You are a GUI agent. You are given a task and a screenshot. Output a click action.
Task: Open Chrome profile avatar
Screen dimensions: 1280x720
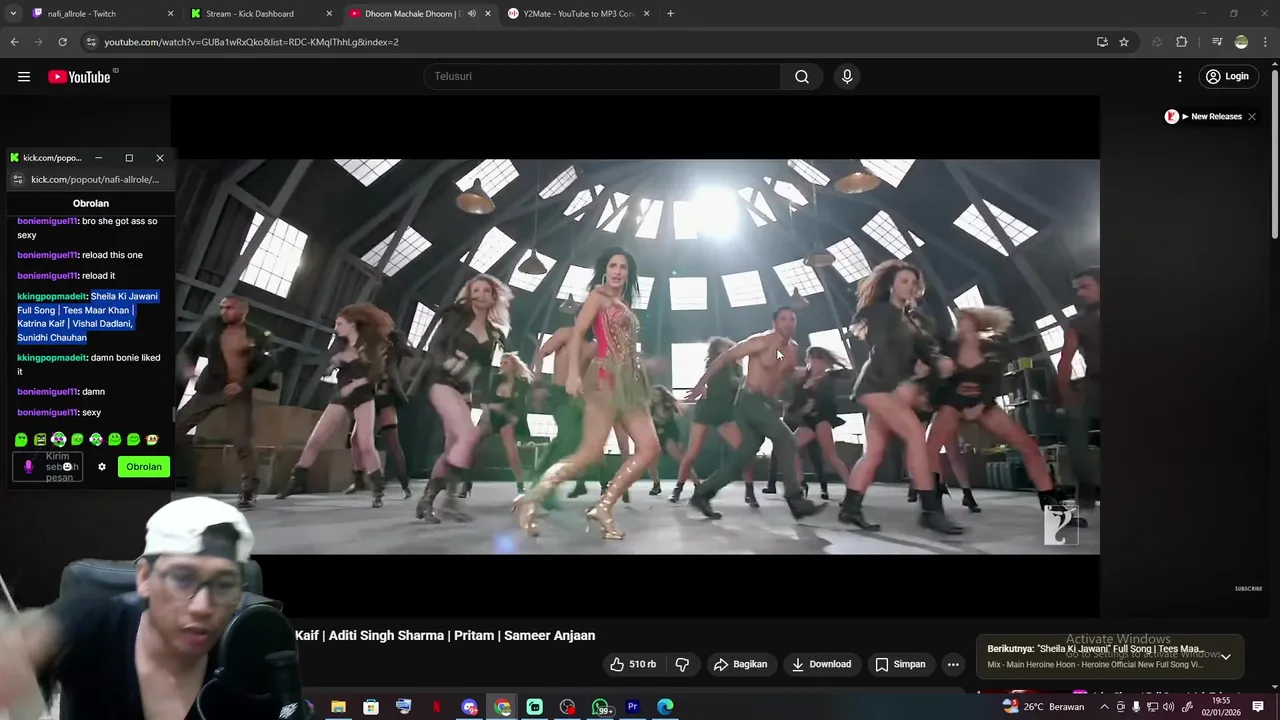point(1241,42)
